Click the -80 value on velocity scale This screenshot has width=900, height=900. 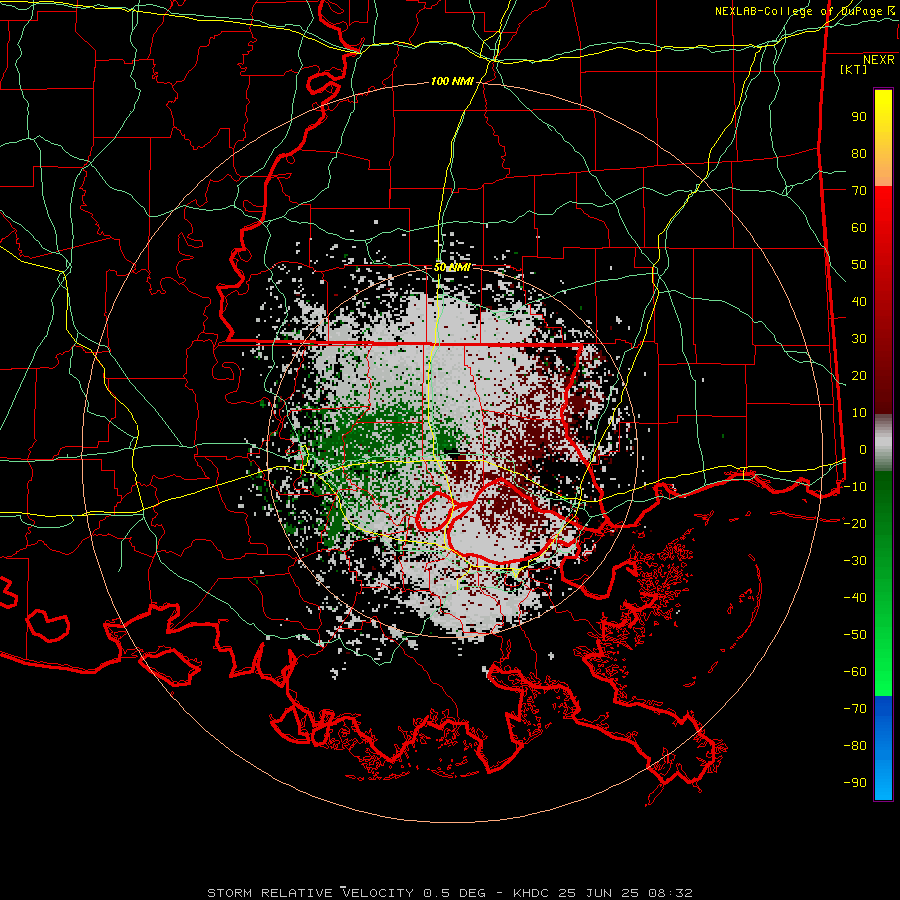855,746
